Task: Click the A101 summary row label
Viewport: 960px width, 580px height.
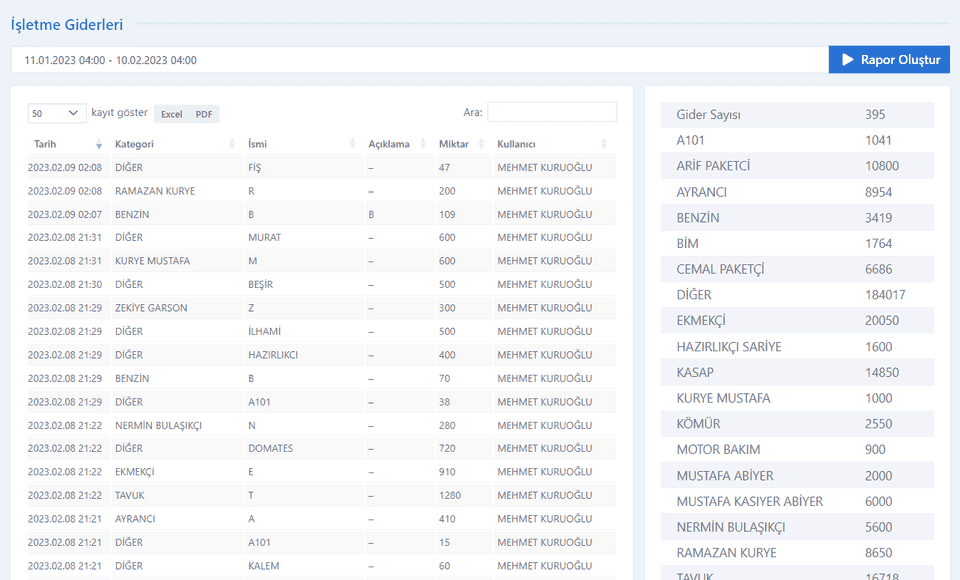Action: click(690, 140)
